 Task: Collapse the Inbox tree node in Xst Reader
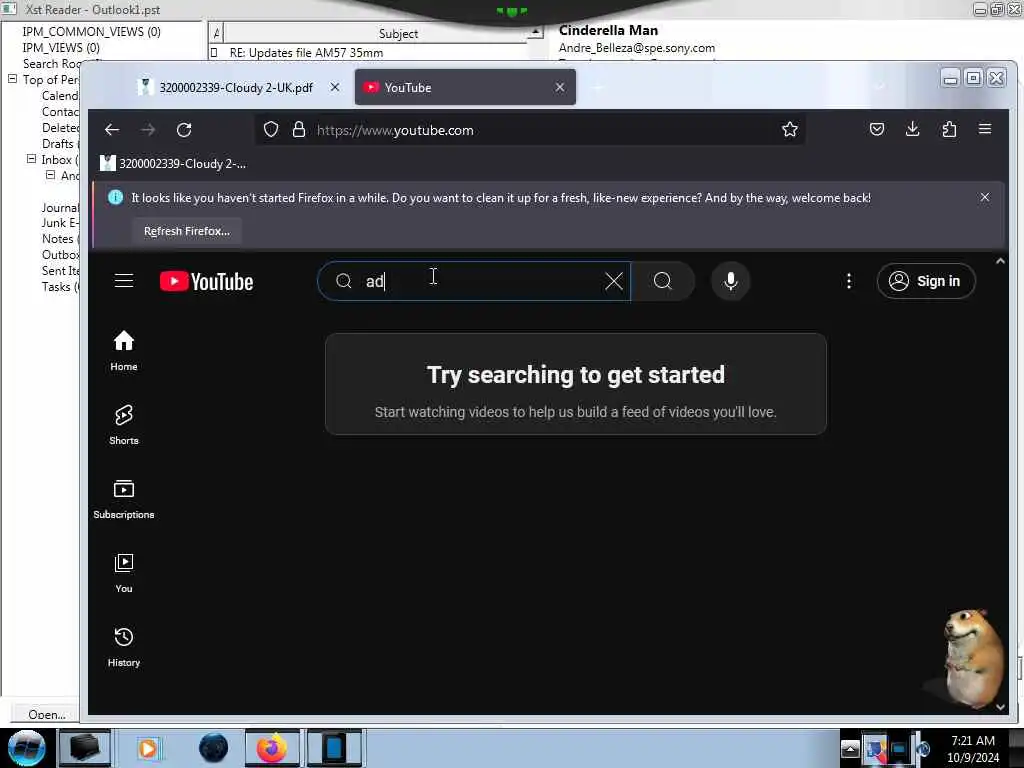[31, 159]
